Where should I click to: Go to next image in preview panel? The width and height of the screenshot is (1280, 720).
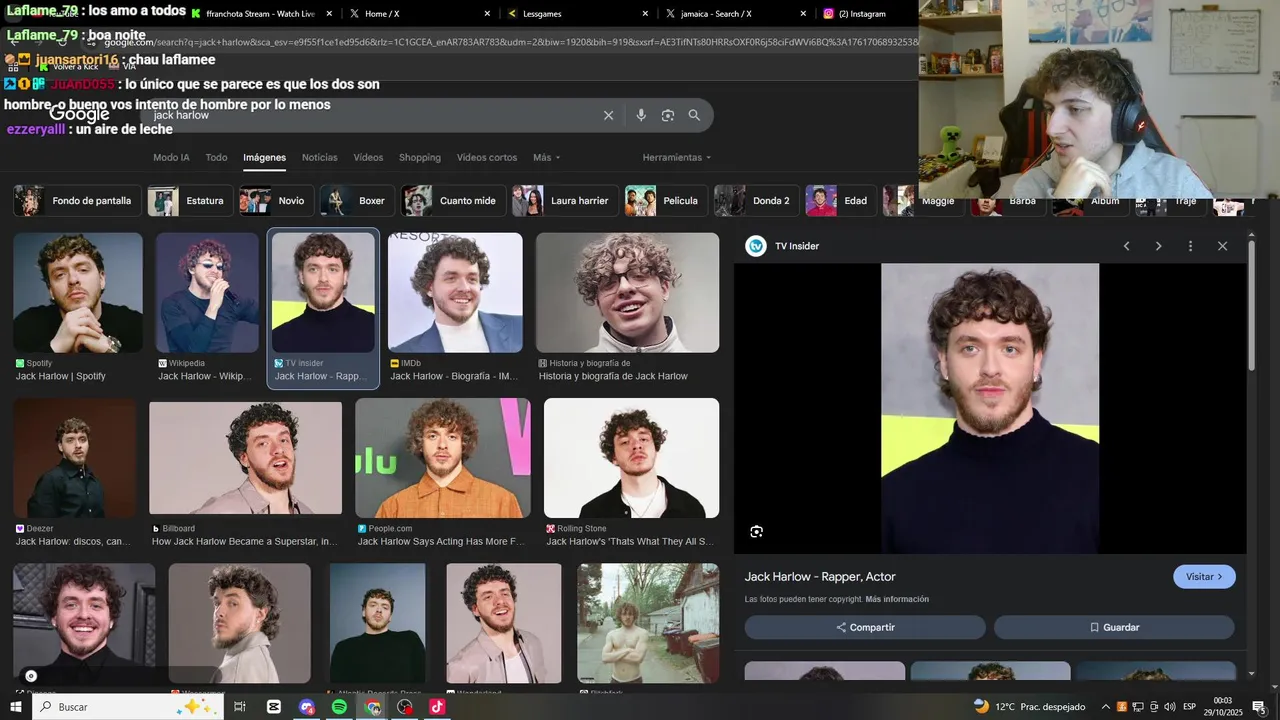pos(1158,246)
